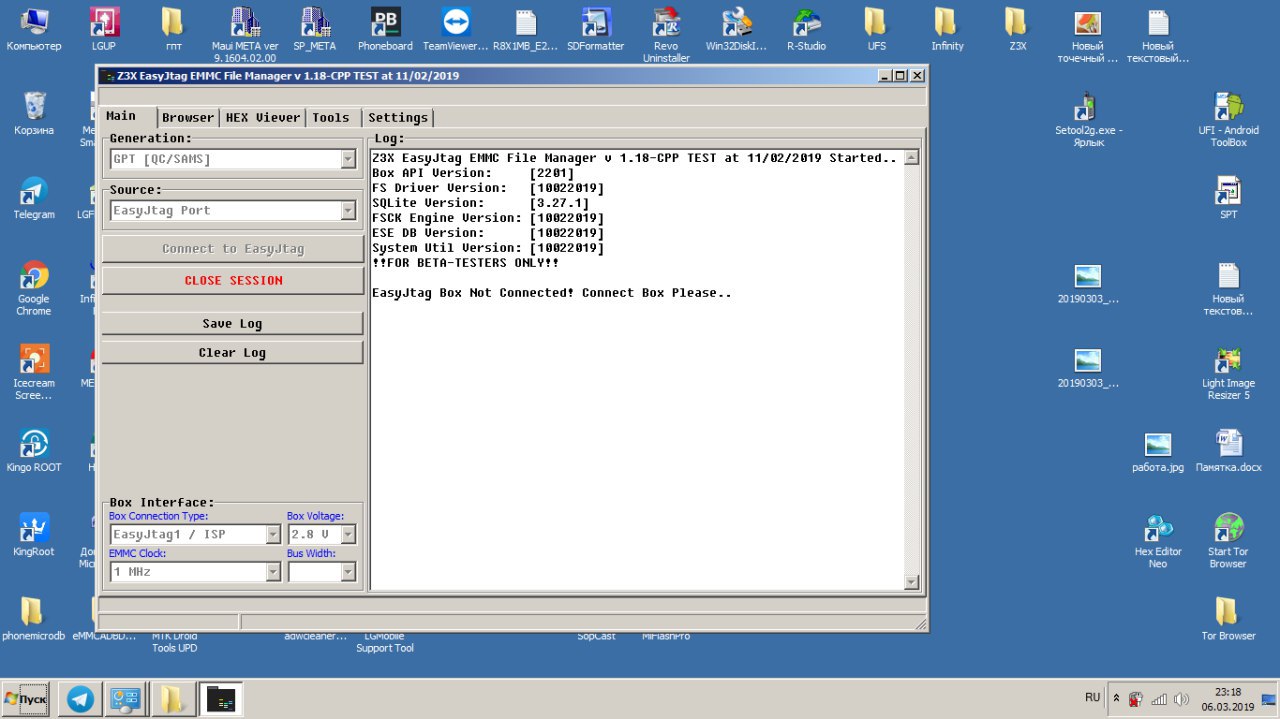Click the 'Box Not Connected' log line
The image size is (1280, 719).
(552, 293)
